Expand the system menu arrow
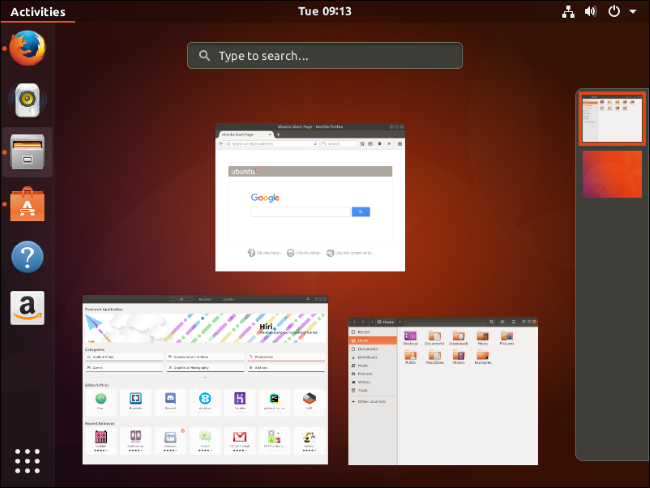Image resolution: width=650 pixels, height=488 pixels. coord(633,12)
